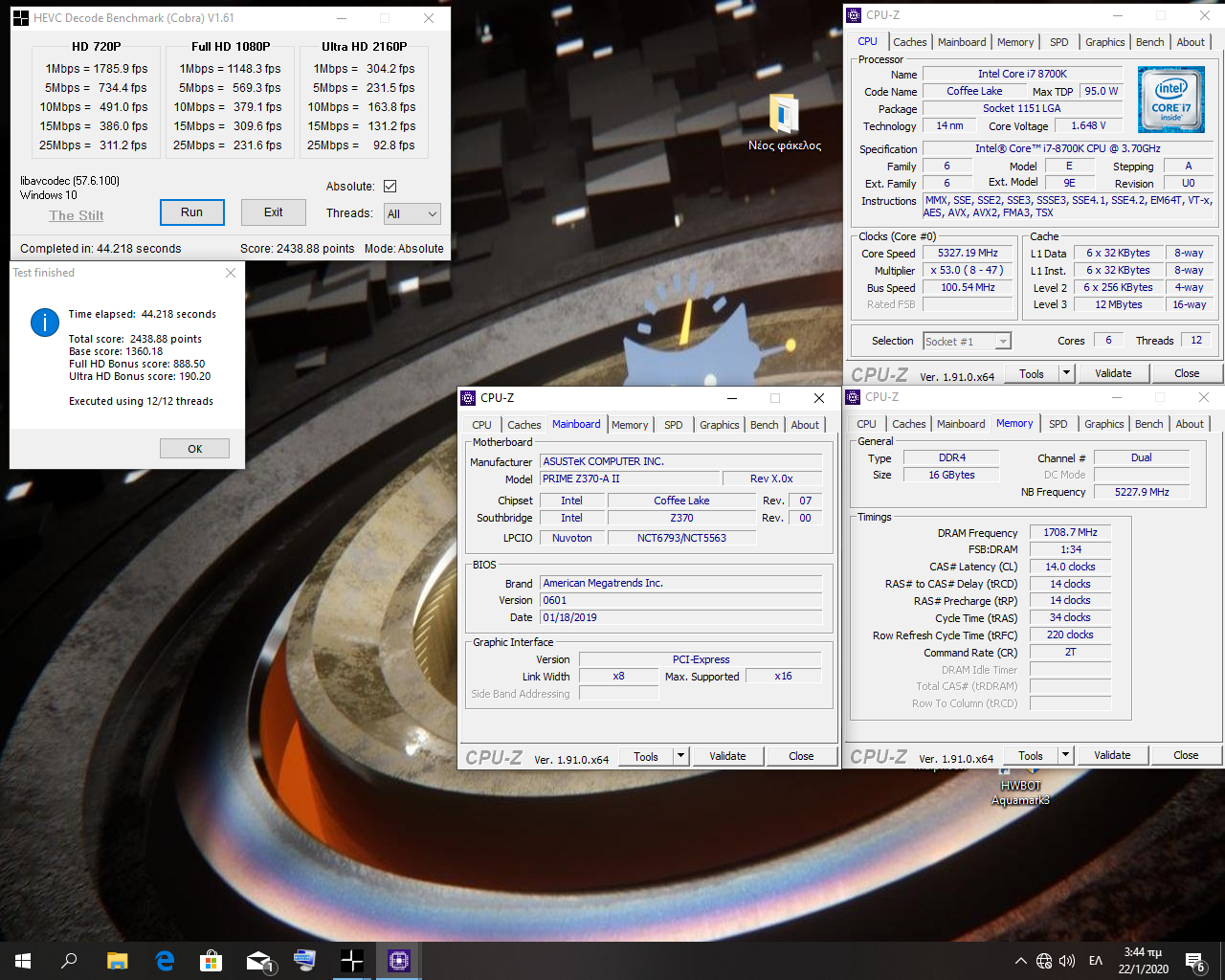Click HEVC Decode Benchmark title bar icon
The image size is (1225, 980).
pyautogui.click(x=21, y=17)
